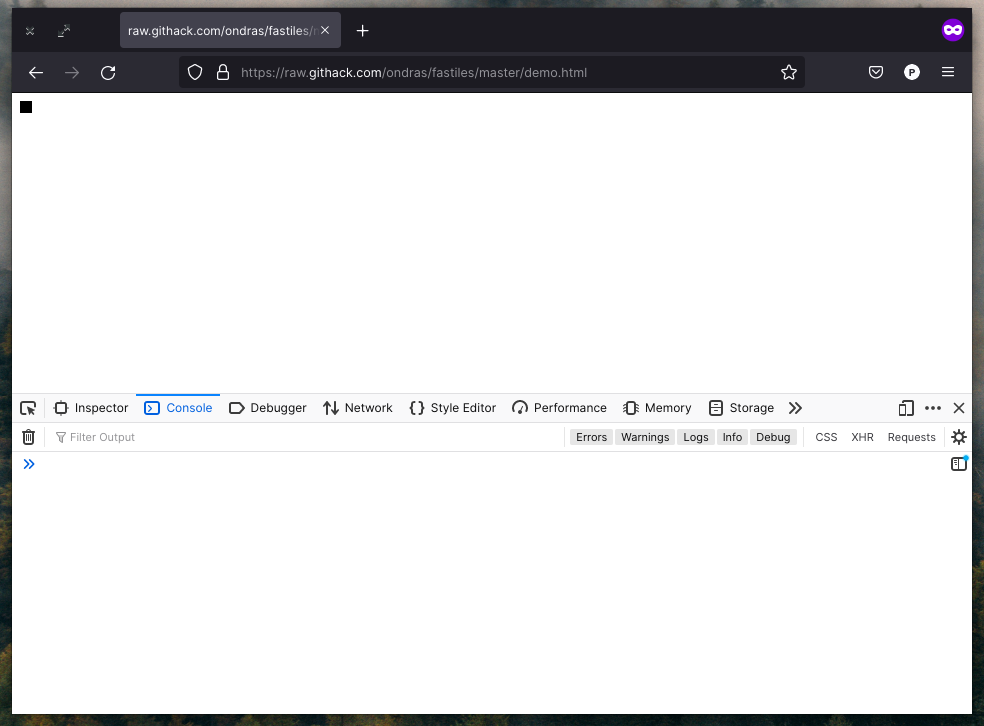Reload the current page
Image resolution: width=984 pixels, height=726 pixels.
pyautogui.click(x=108, y=72)
